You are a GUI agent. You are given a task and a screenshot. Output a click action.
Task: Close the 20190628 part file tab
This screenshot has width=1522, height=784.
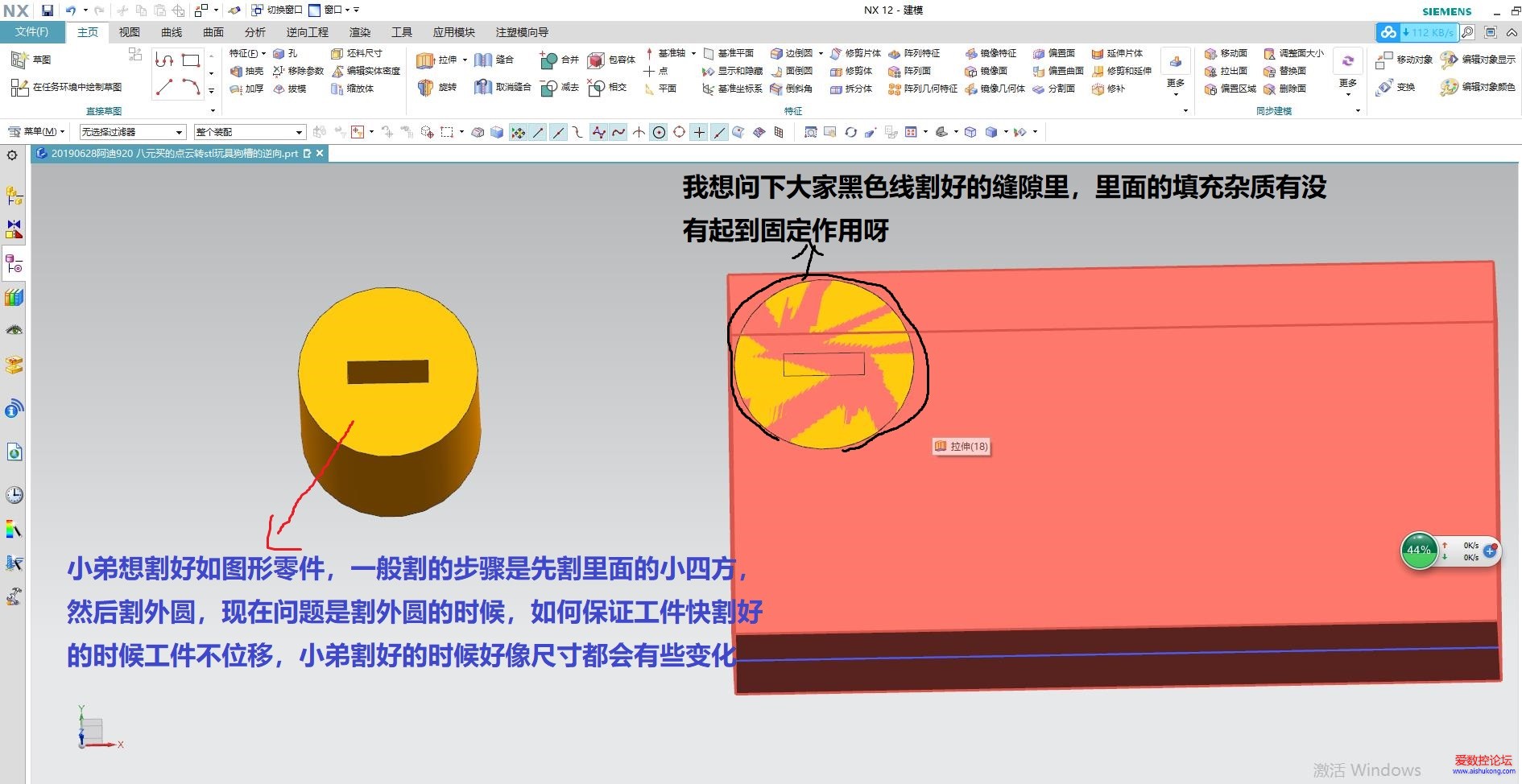coord(320,153)
